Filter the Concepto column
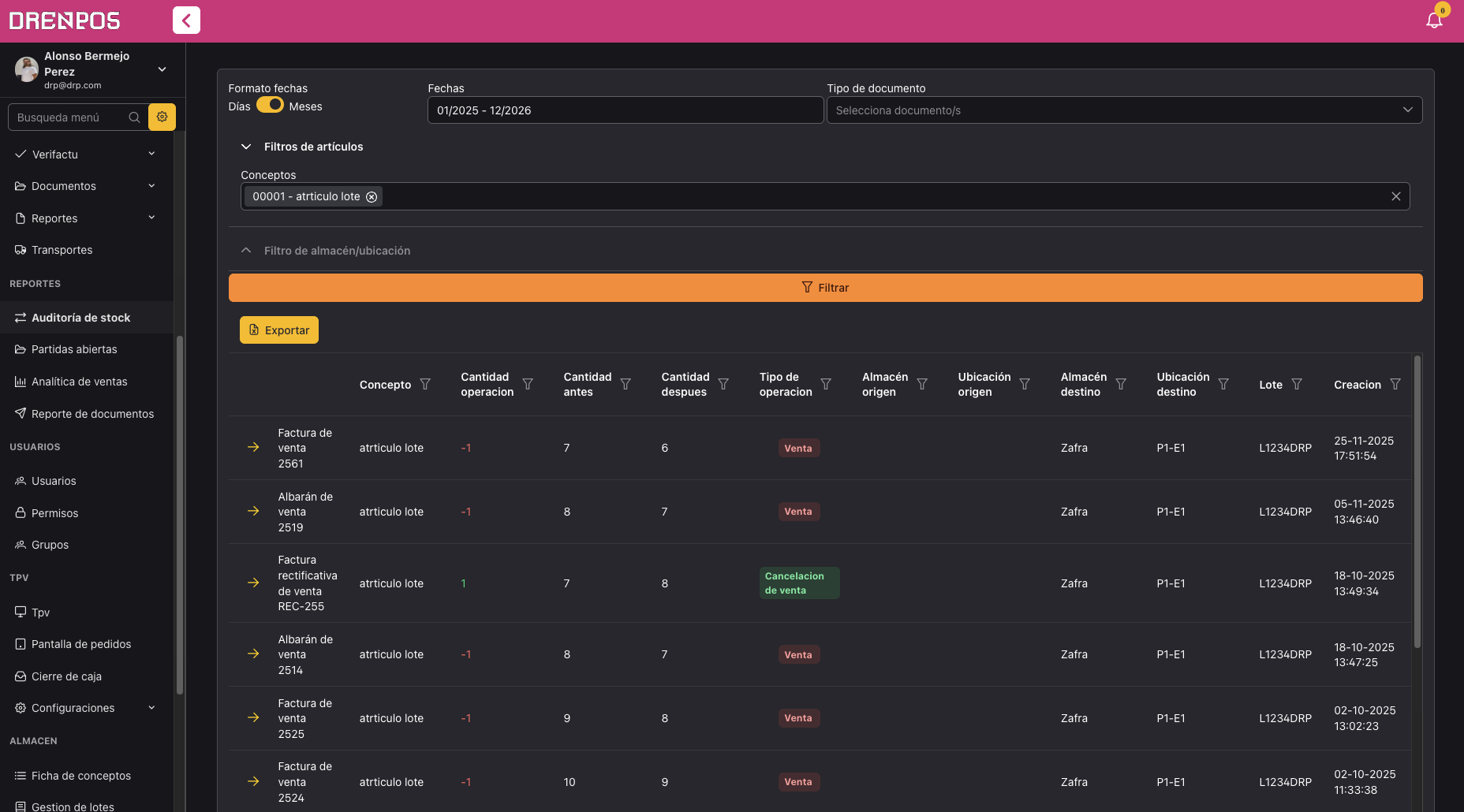 click(x=425, y=384)
